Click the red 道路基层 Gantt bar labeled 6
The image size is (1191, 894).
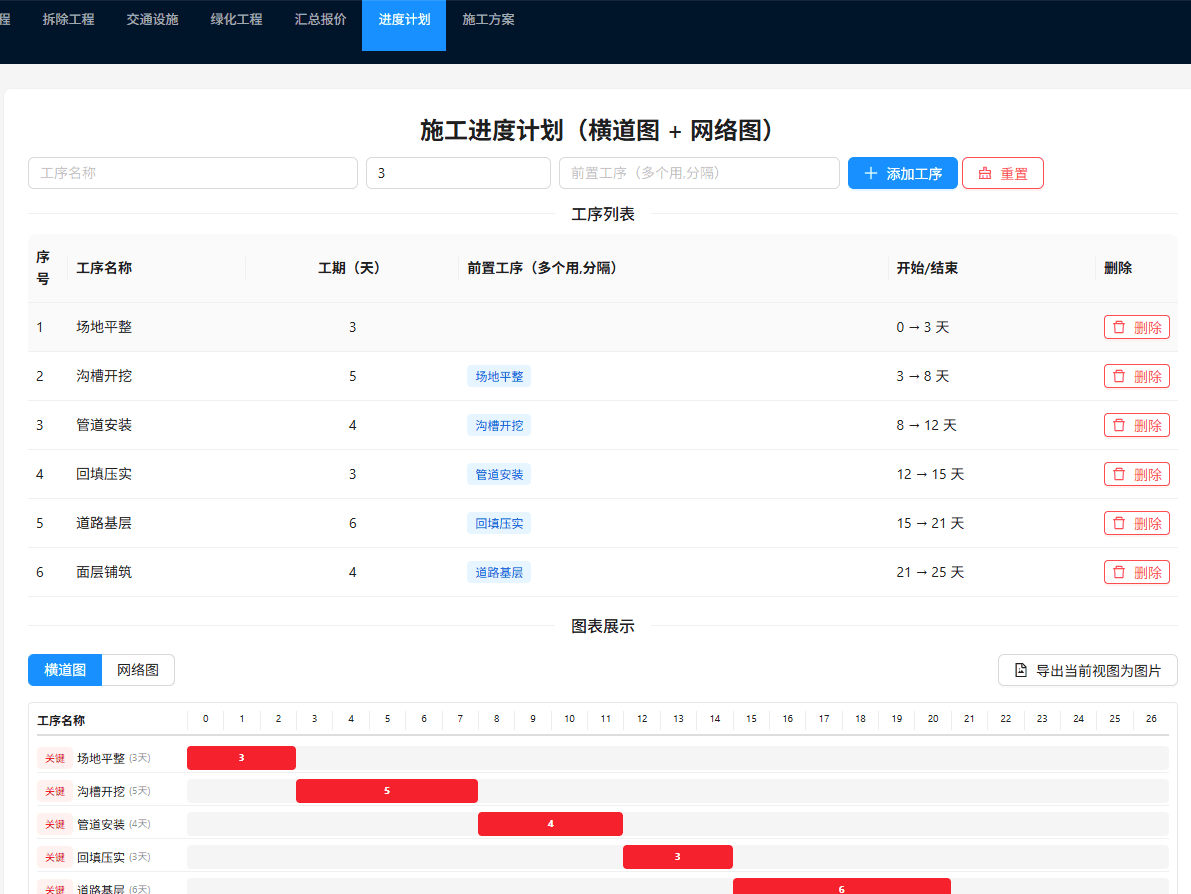point(842,886)
